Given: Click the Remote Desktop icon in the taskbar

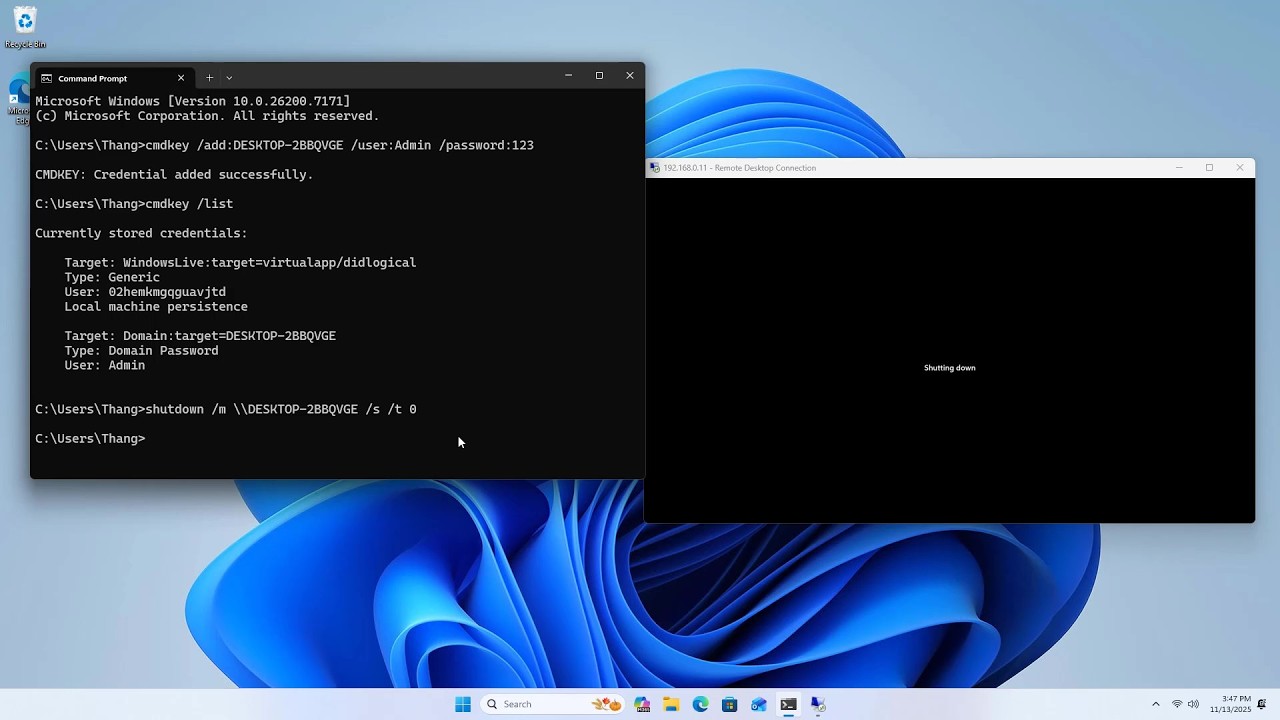Looking at the screenshot, I should 818,704.
